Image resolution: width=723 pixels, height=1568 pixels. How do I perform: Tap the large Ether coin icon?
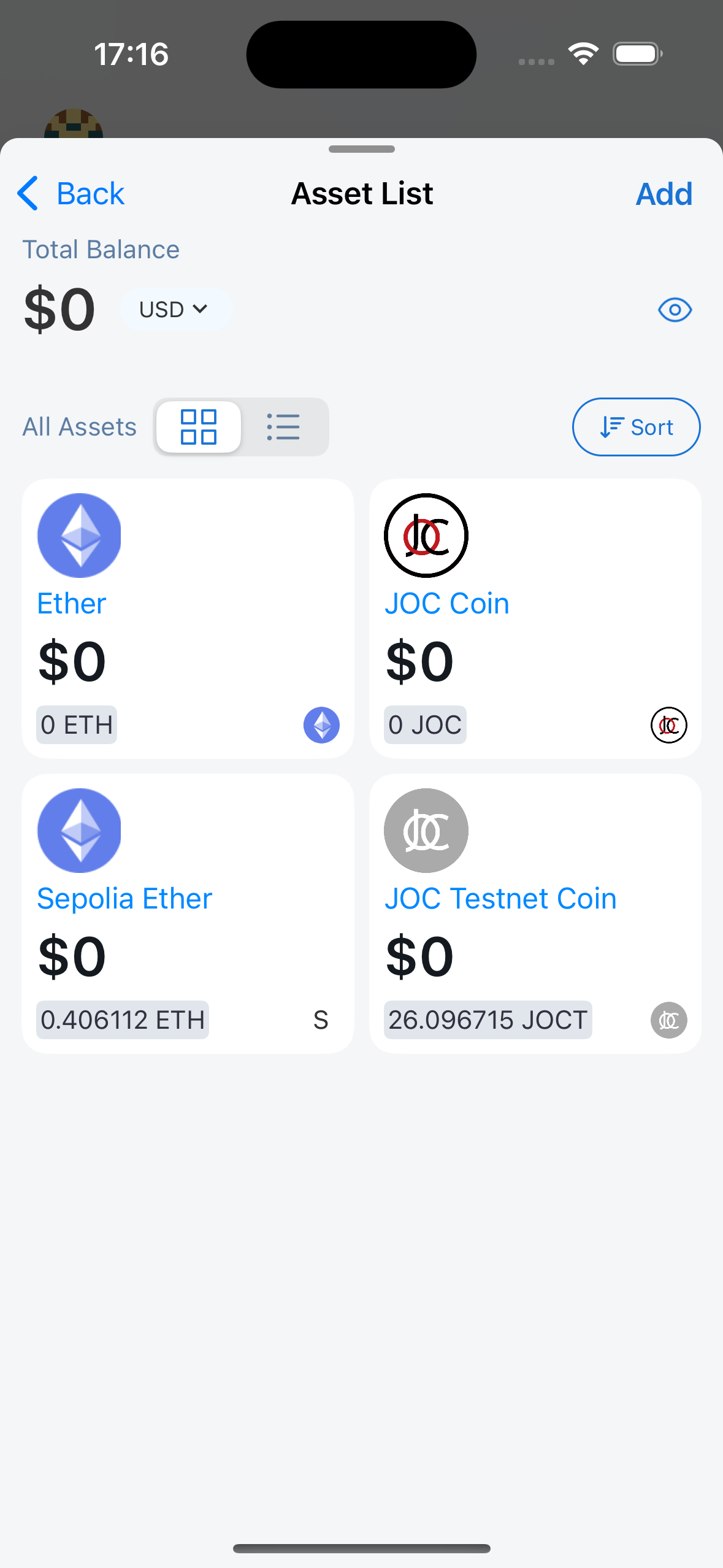[79, 535]
